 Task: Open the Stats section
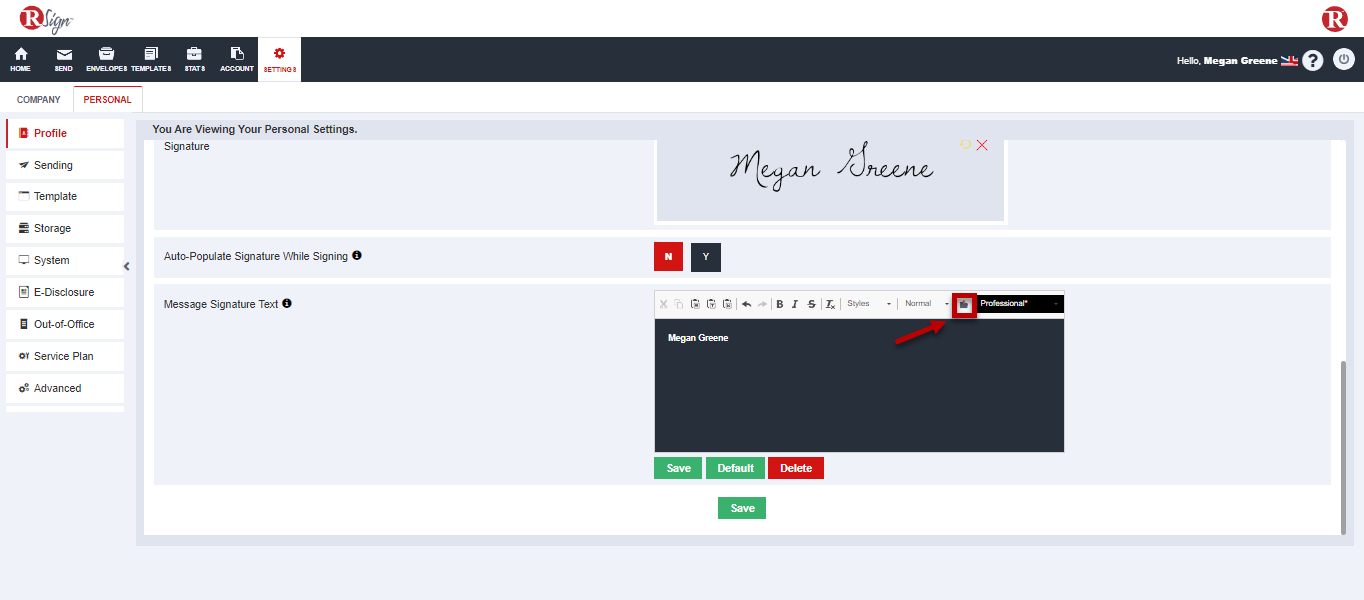click(x=194, y=59)
